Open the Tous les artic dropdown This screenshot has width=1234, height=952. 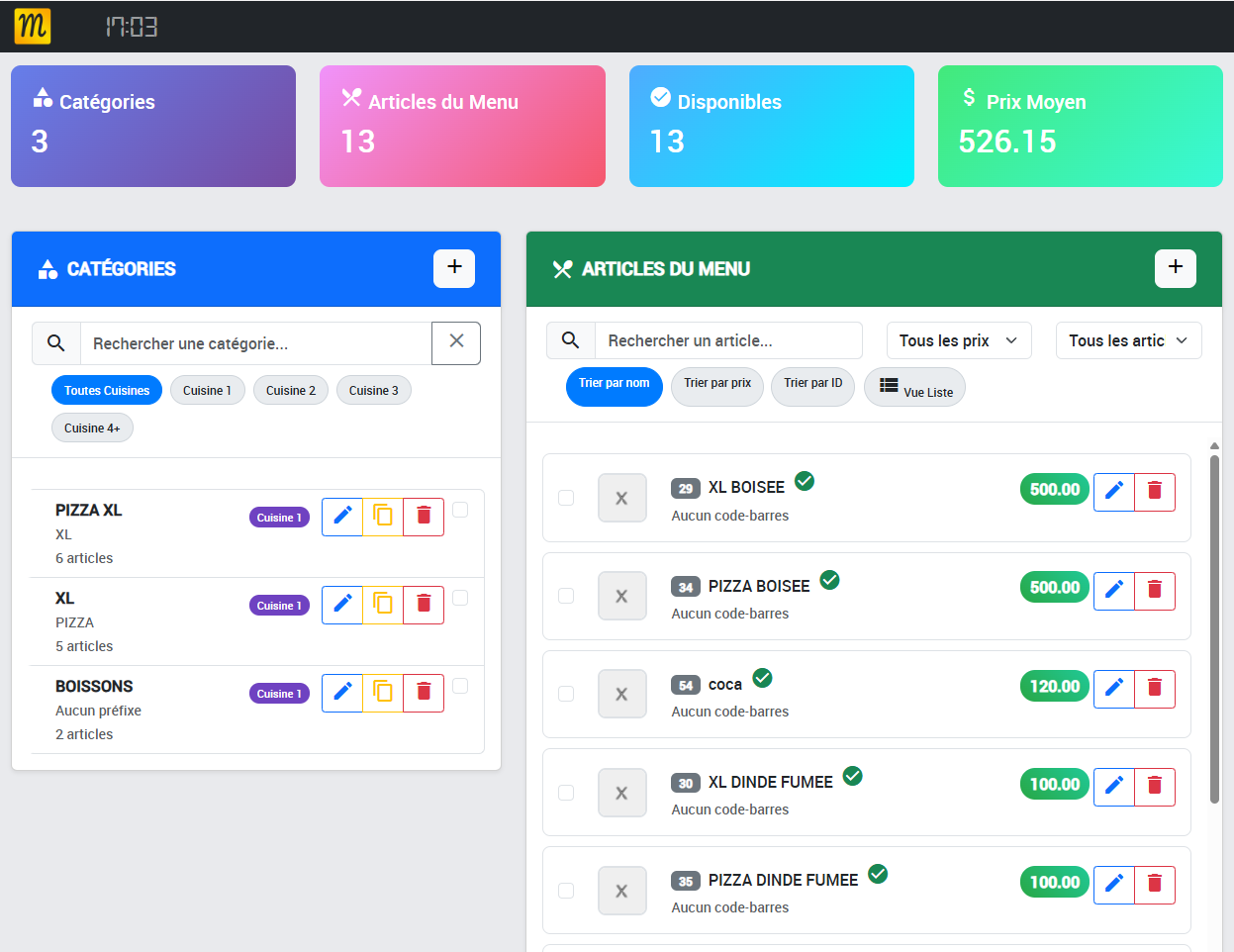1128,339
